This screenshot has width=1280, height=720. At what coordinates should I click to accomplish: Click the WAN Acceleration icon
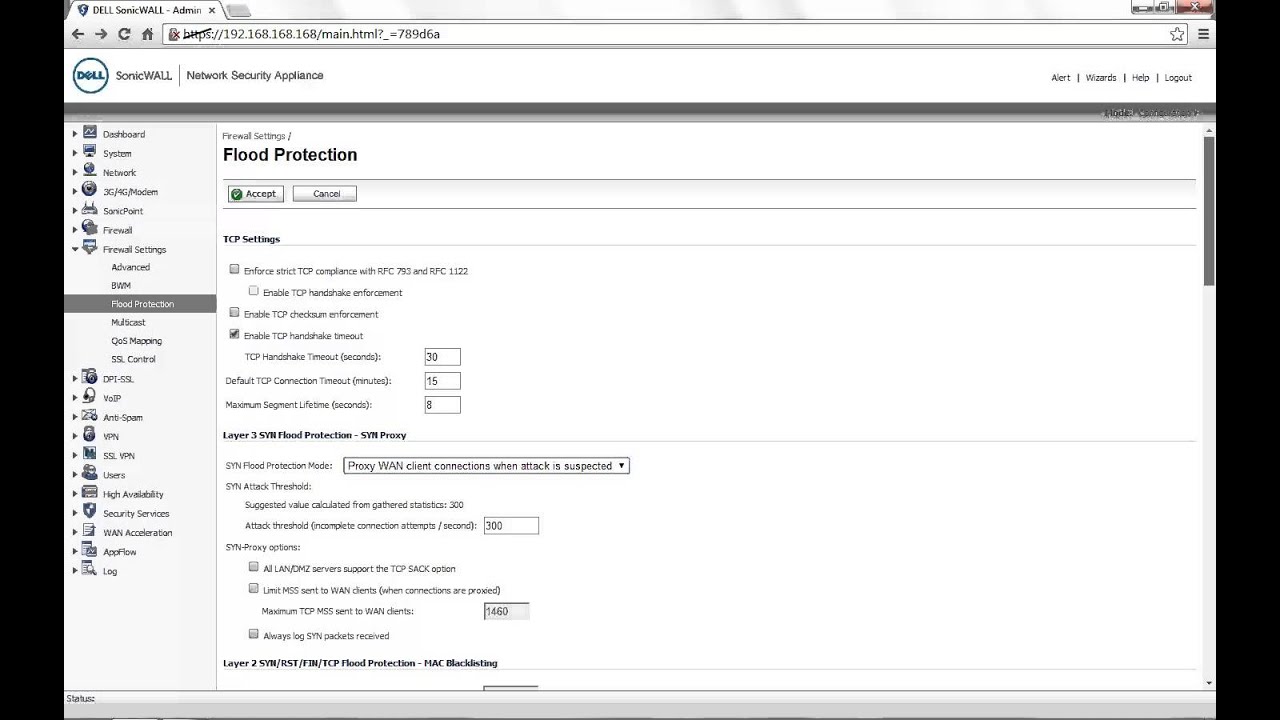[x=90, y=531]
